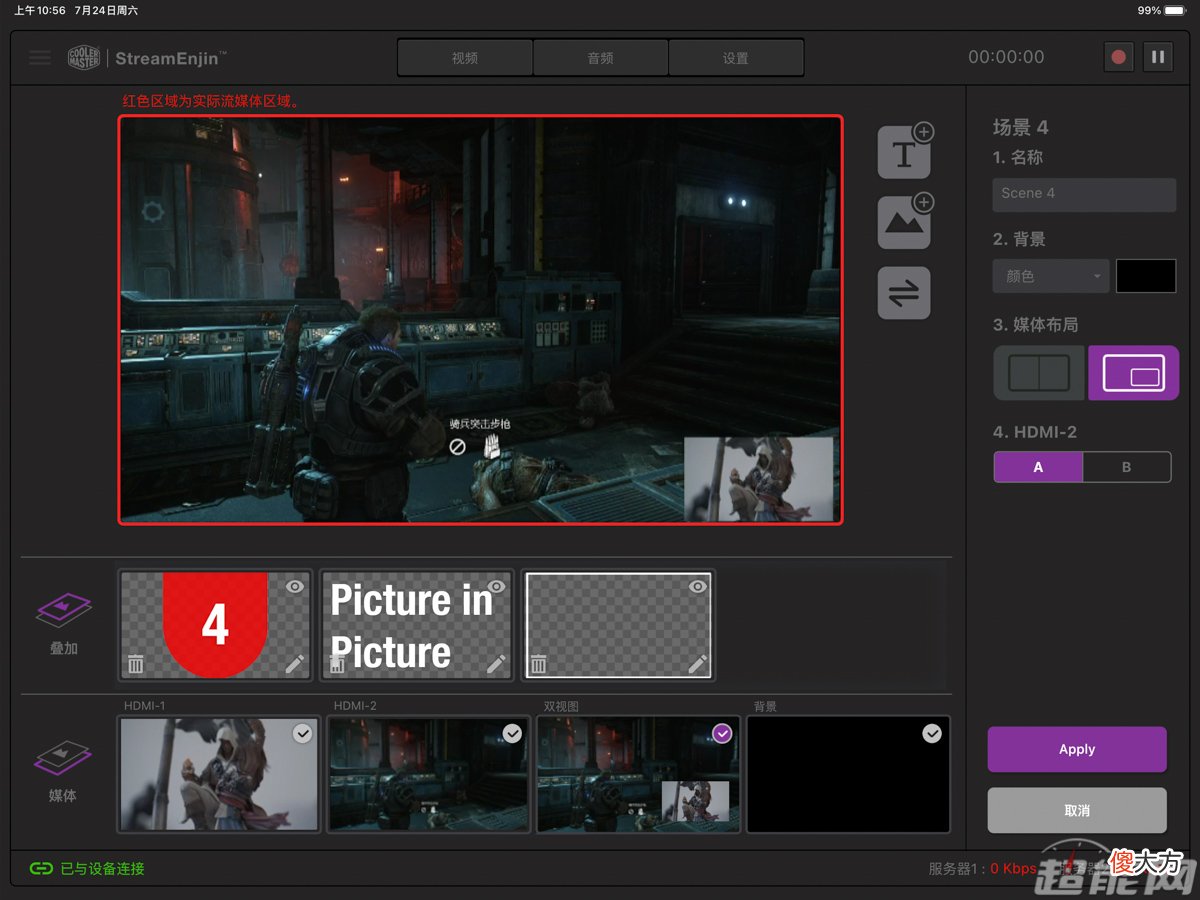The width and height of the screenshot is (1200, 900).
Task: Pause the stream with the pause button
Action: pos(1158,57)
